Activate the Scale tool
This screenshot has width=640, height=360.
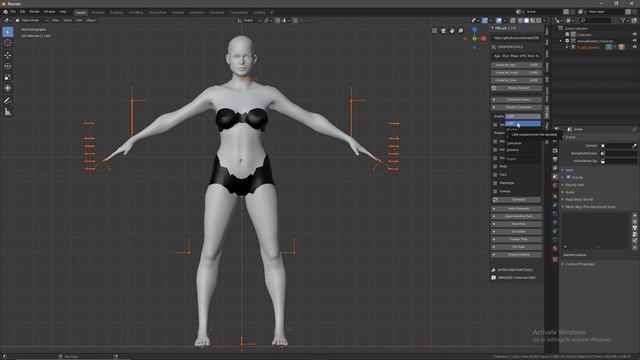(7, 77)
